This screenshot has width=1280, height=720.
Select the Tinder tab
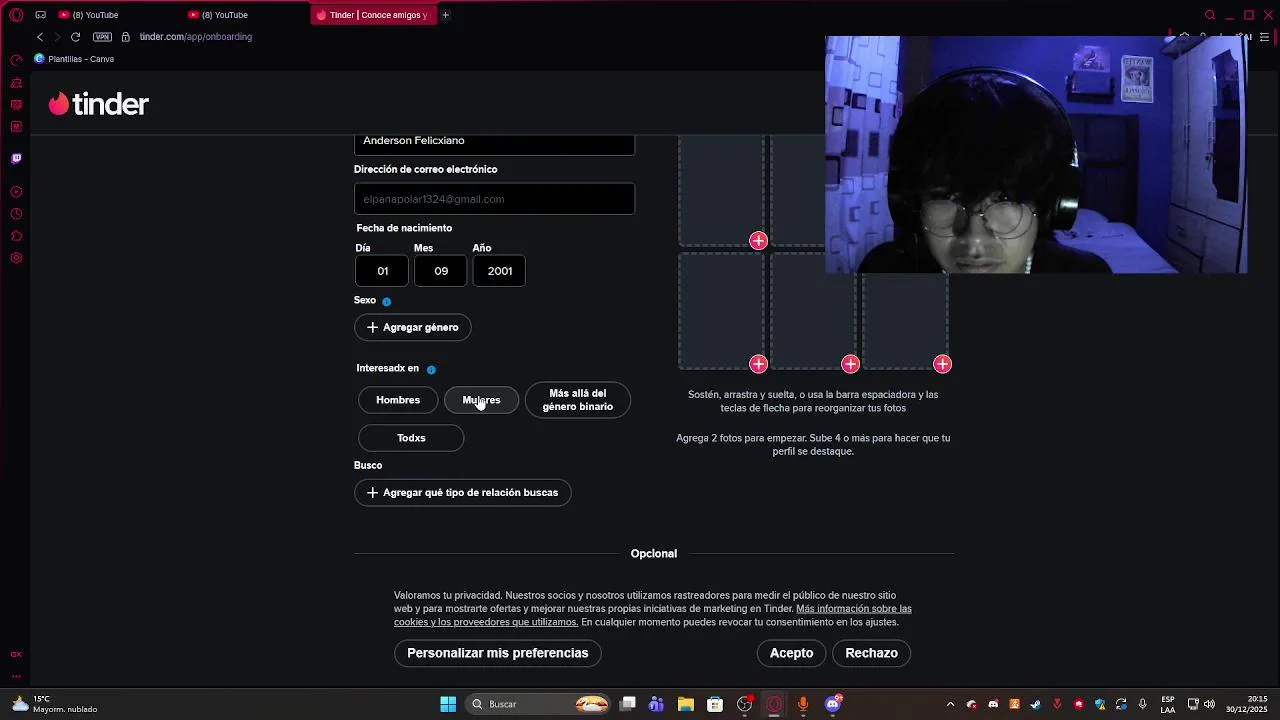coord(372,15)
